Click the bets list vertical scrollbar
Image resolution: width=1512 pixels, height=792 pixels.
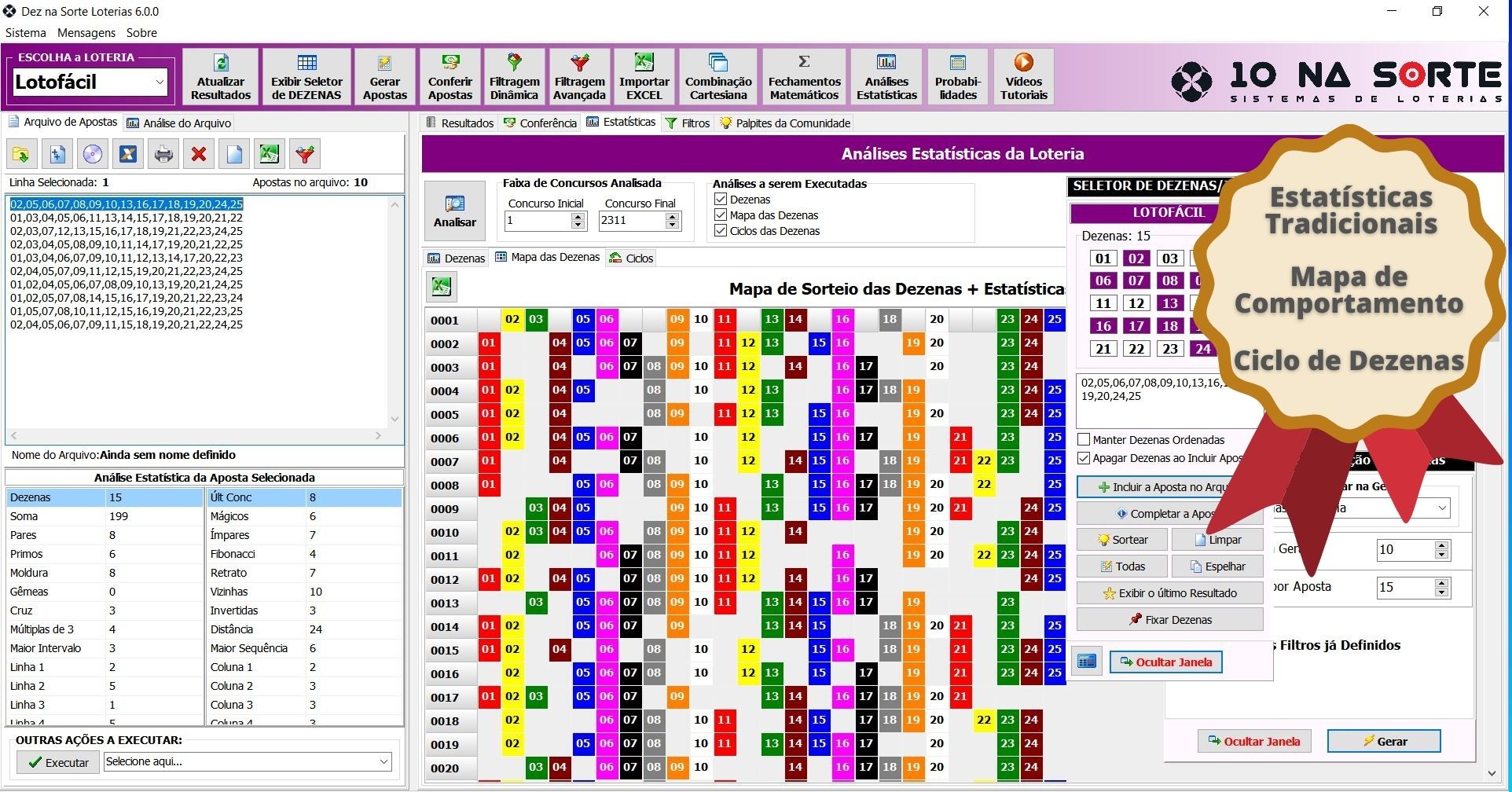pyautogui.click(x=395, y=311)
